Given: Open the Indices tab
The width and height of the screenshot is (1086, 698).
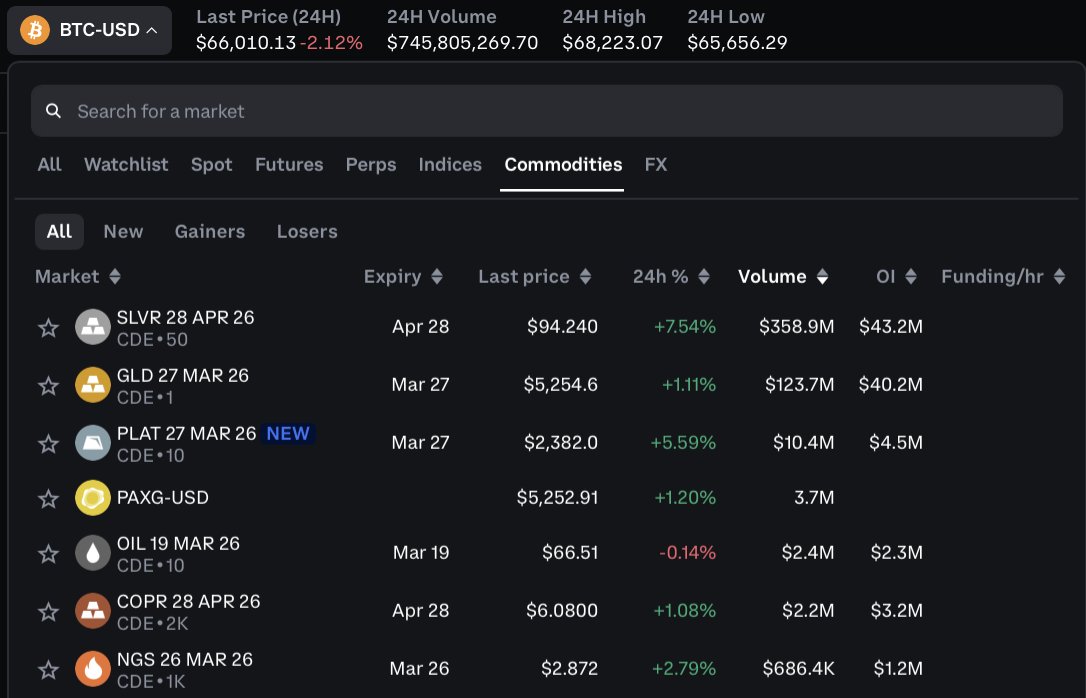Looking at the screenshot, I should tap(450, 165).
